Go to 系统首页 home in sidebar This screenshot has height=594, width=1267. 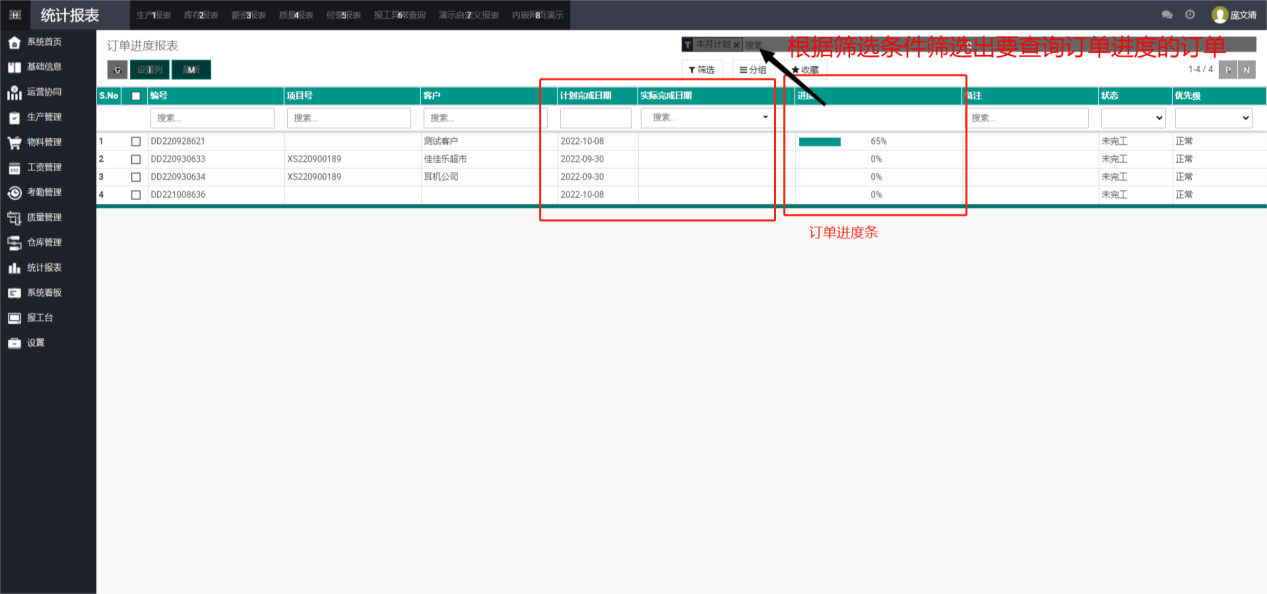(44, 42)
